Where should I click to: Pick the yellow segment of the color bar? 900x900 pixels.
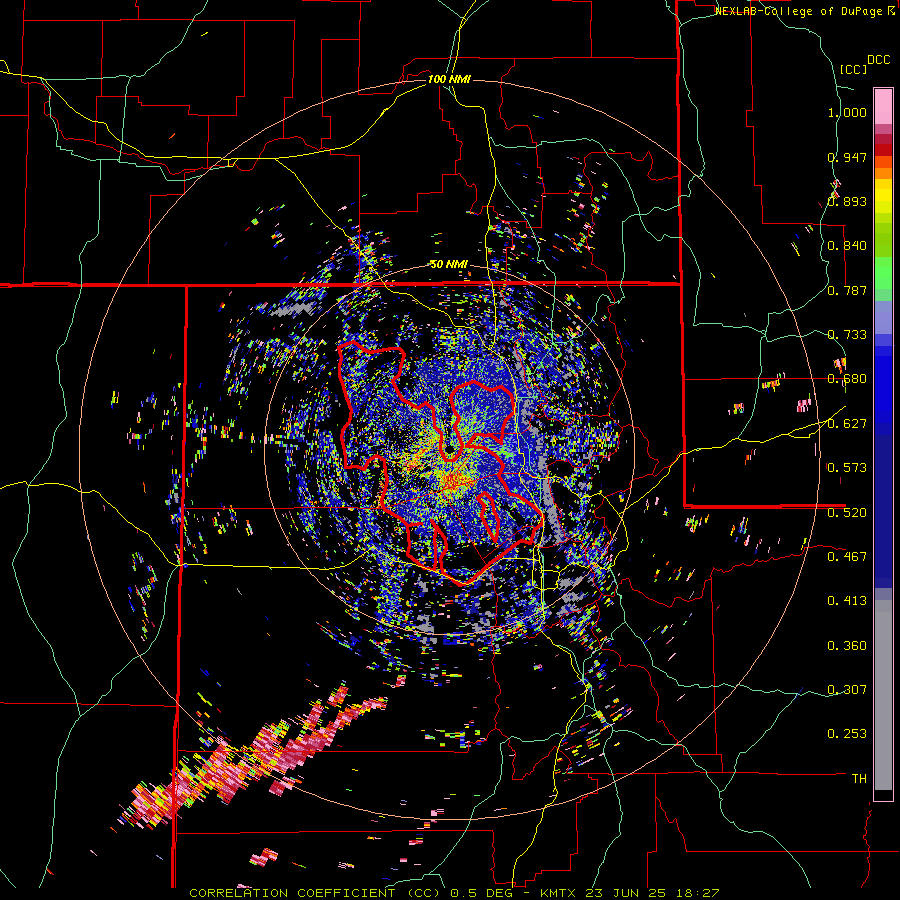click(883, 197)
